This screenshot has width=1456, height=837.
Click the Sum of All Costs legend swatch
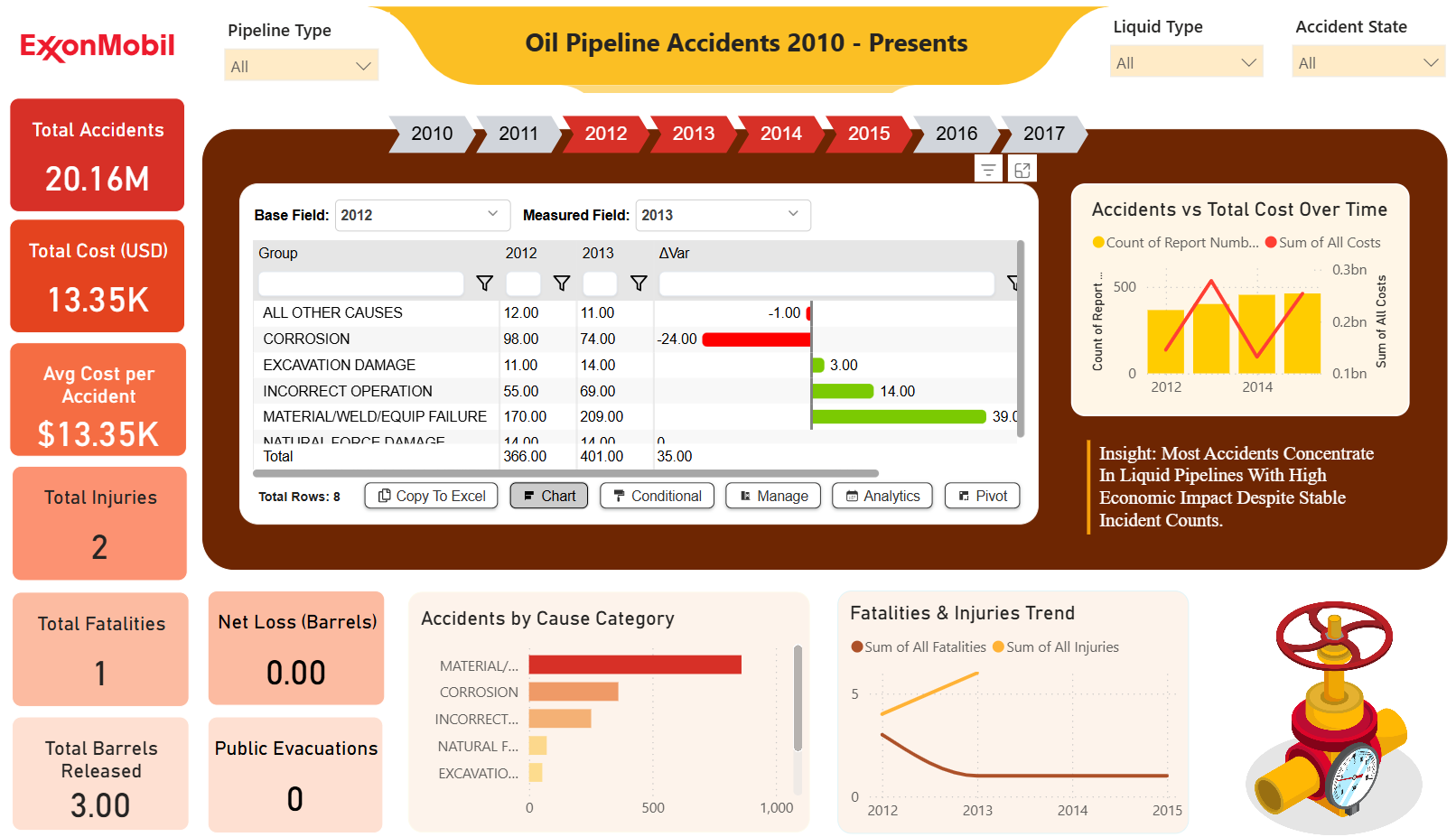(1271, 242)
